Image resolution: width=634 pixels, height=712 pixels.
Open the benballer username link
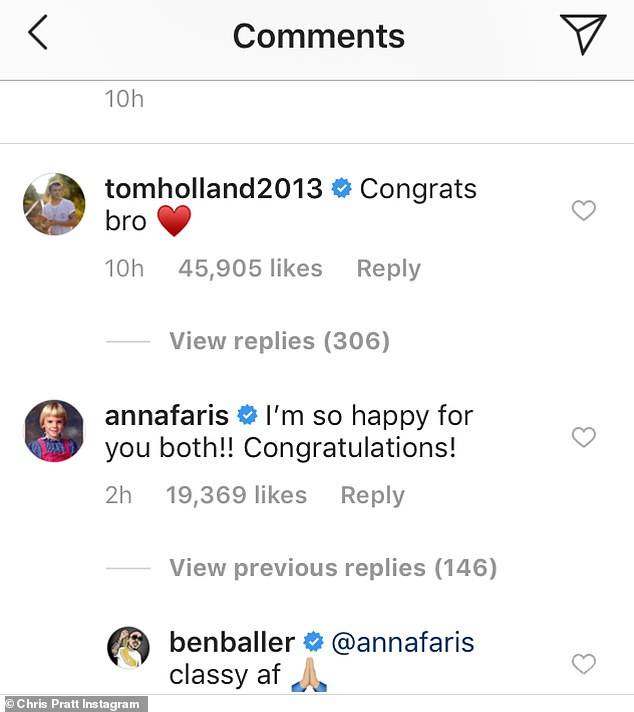232,642
